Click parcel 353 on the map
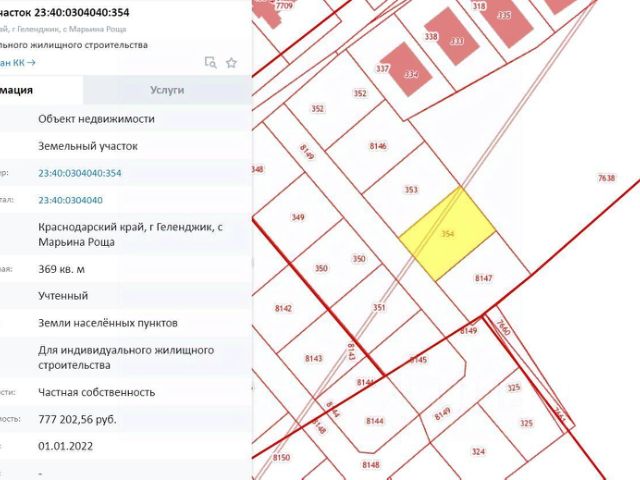 tap(411, 189)
